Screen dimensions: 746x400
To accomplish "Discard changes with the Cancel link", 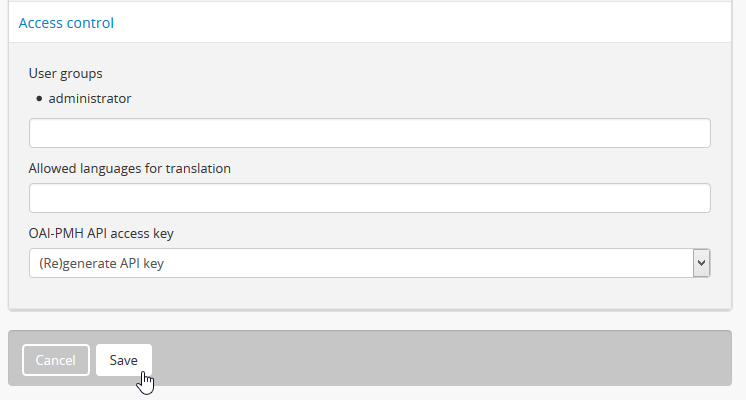I will tap(56, 360).
